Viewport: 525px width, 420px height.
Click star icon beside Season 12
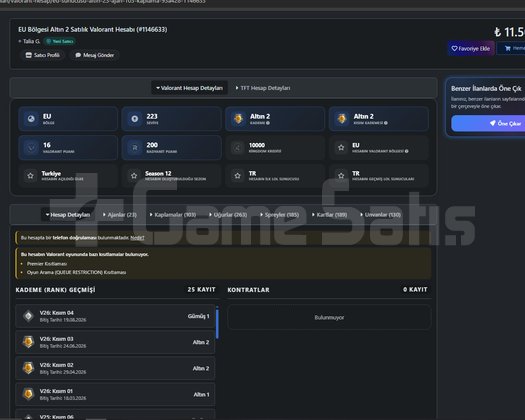(x=134, y=176)
